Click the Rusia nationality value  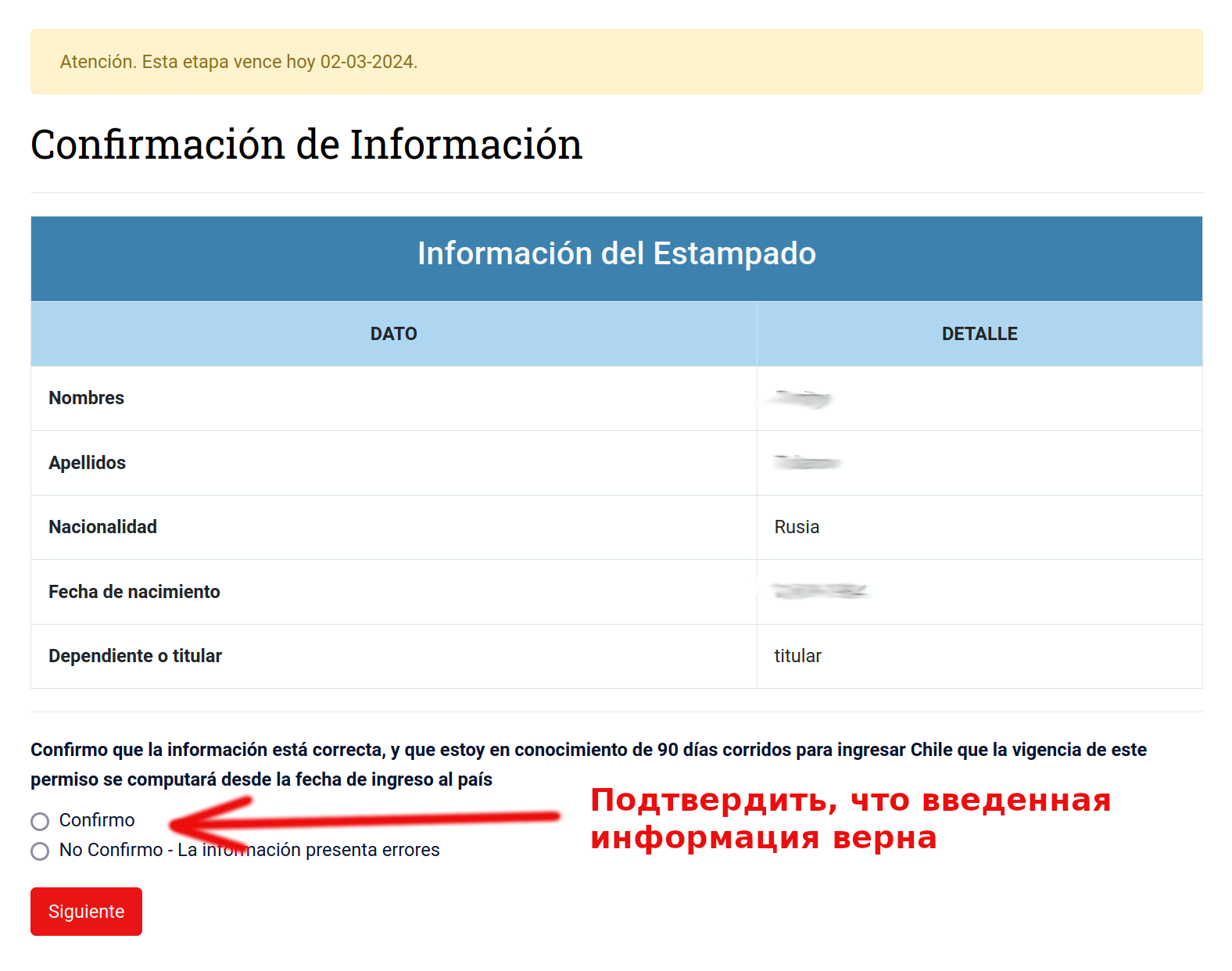[797, 527]
